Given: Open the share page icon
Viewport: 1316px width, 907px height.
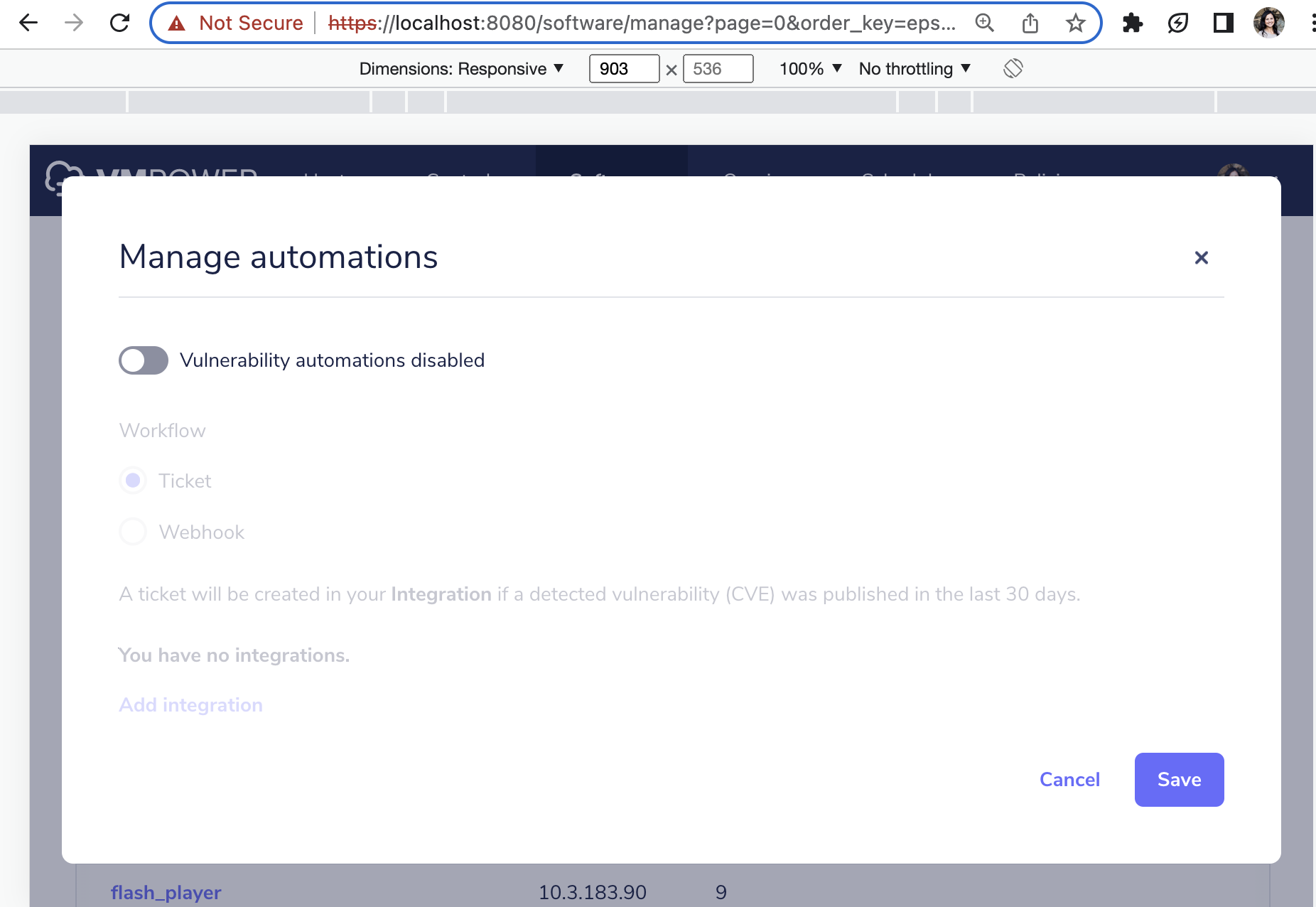Looking at the screenshot, I should [1030, 23].
